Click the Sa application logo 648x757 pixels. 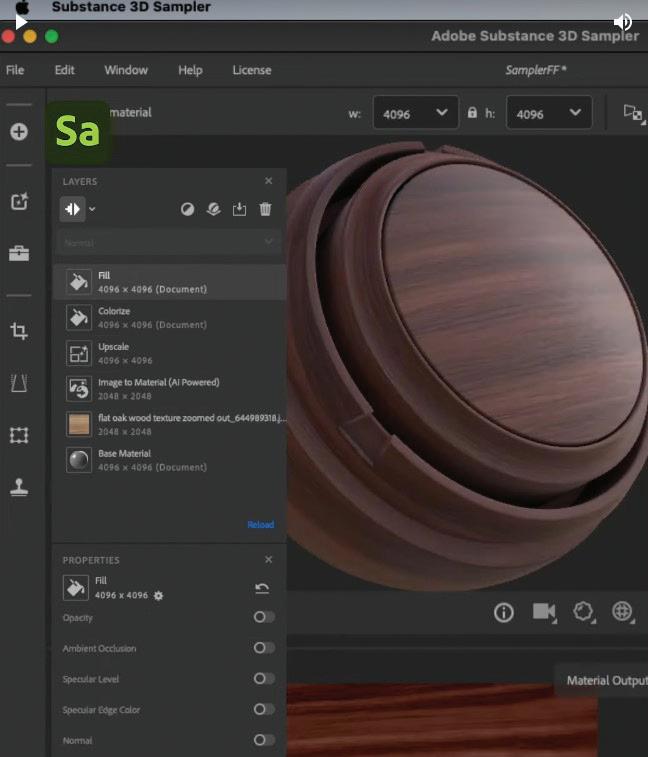pyautogui.click(x=78, y=131)
